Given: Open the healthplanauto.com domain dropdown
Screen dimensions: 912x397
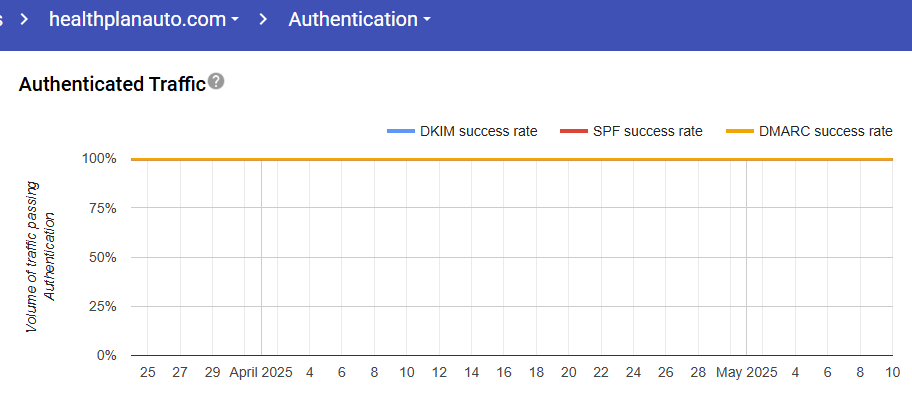Looking at the screenshot, I should 144,19.
